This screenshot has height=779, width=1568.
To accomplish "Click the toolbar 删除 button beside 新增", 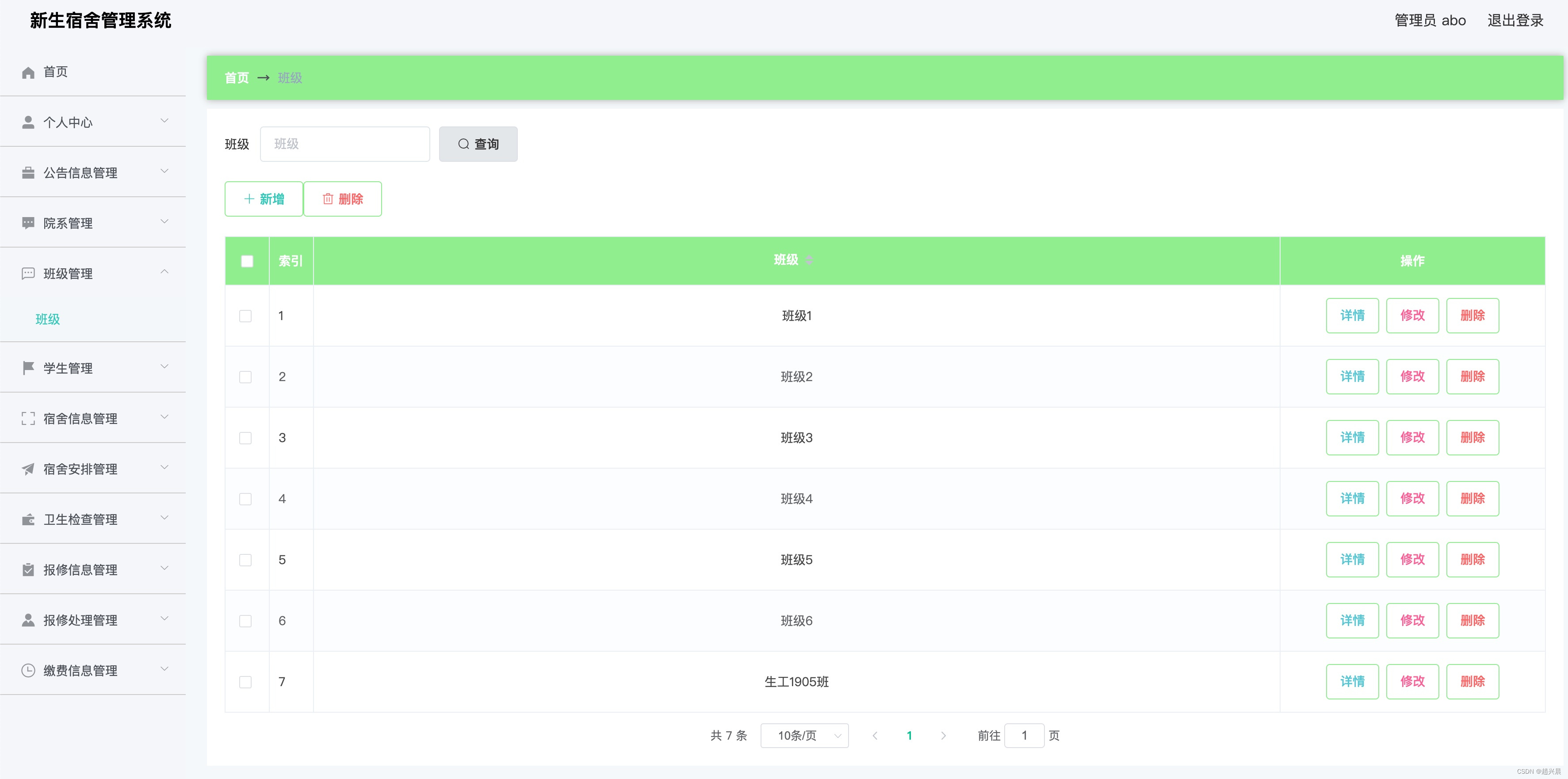I will pos(343,199).
